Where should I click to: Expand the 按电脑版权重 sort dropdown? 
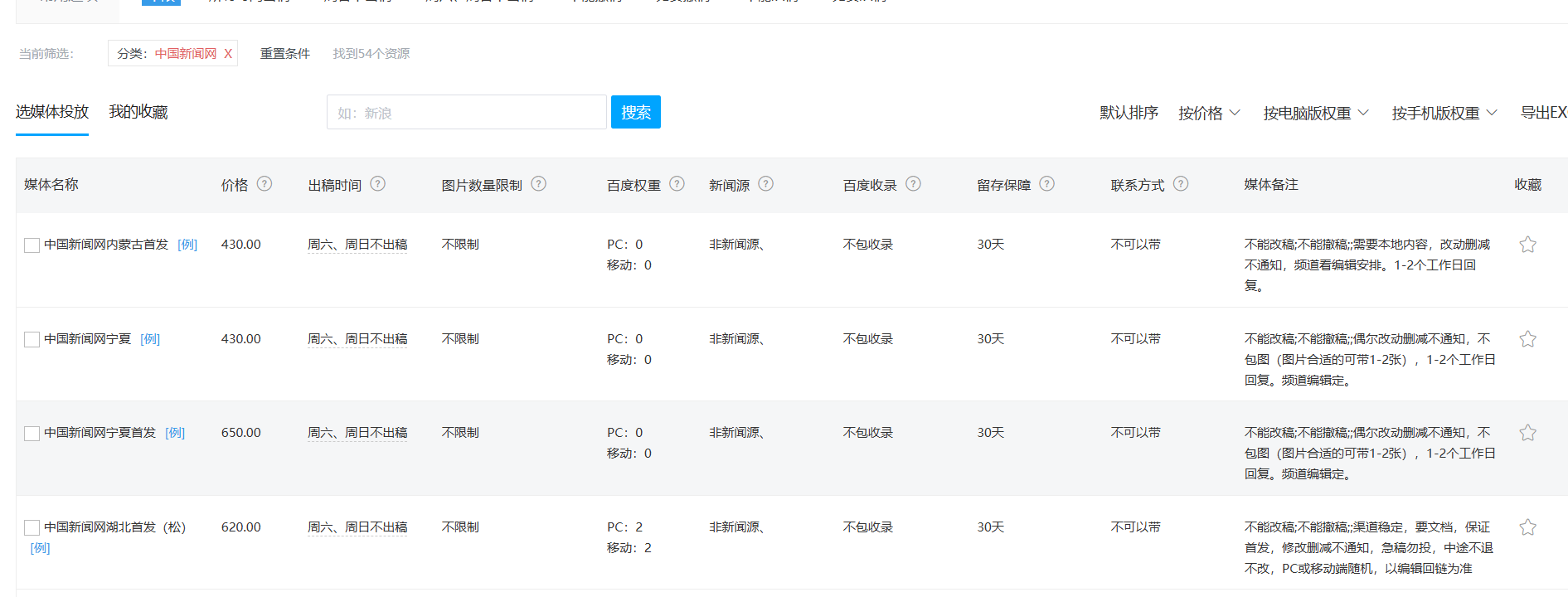(x=1316, y=113)
